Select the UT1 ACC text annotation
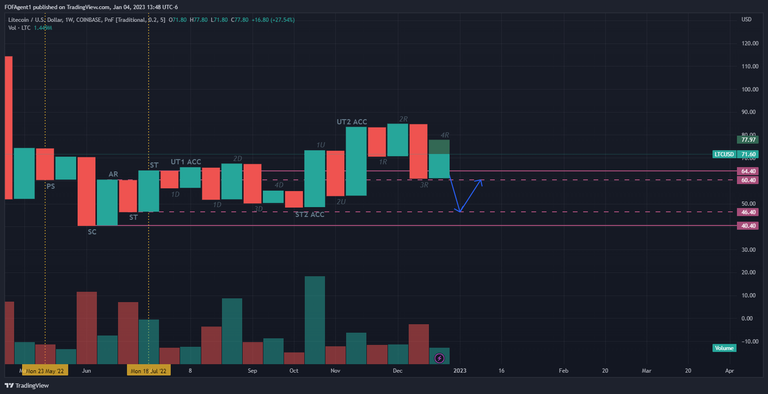 click(186, 162)
